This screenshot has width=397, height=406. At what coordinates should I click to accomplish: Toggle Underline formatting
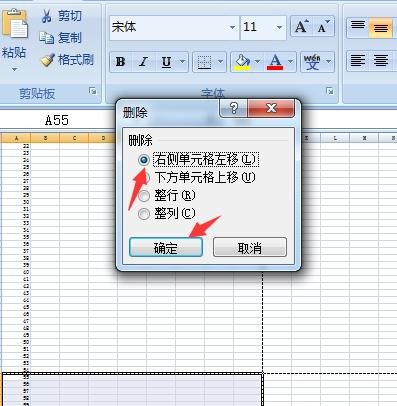(166, 62)
